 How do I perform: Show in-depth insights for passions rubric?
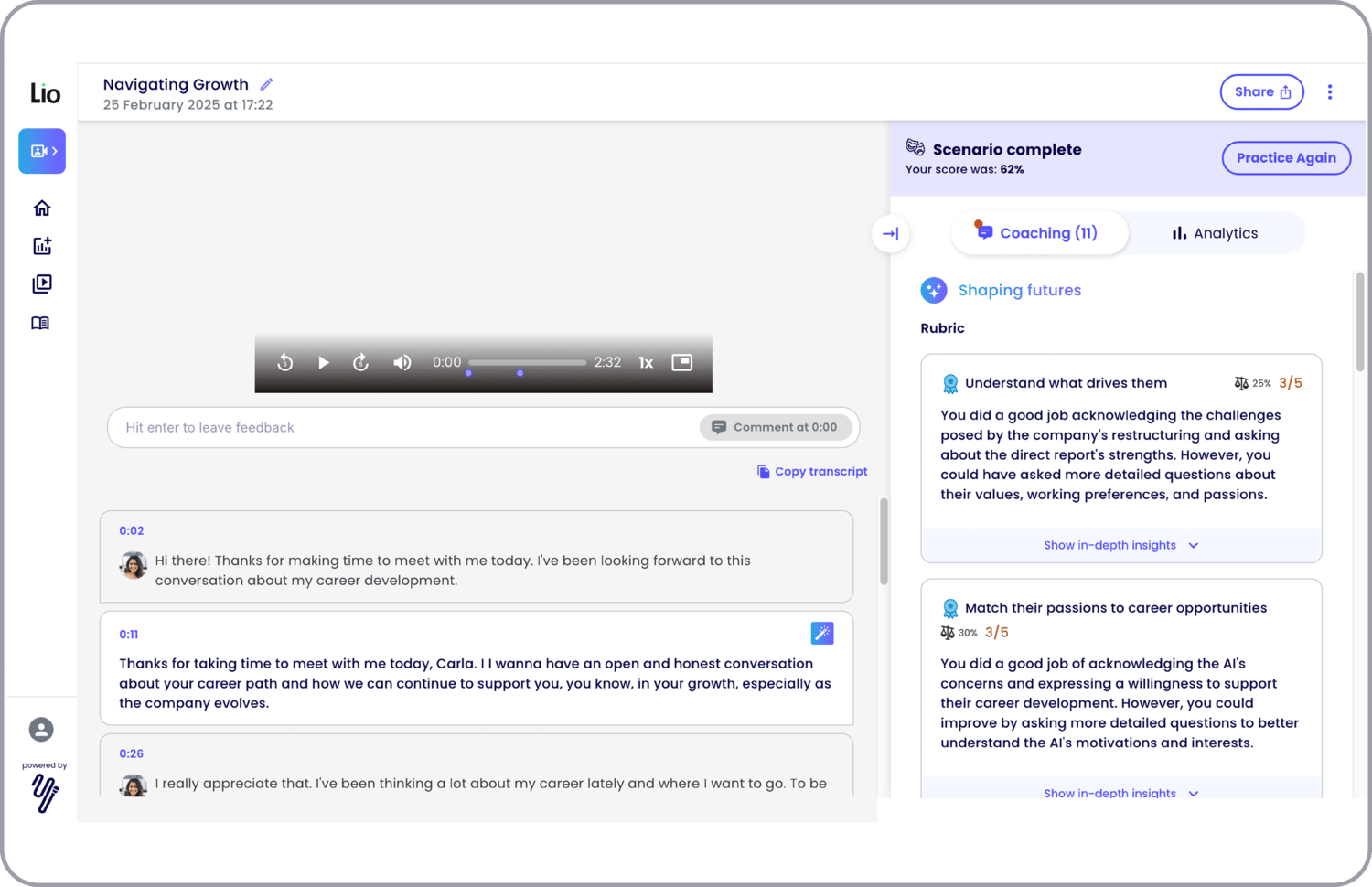(1120, 792)
